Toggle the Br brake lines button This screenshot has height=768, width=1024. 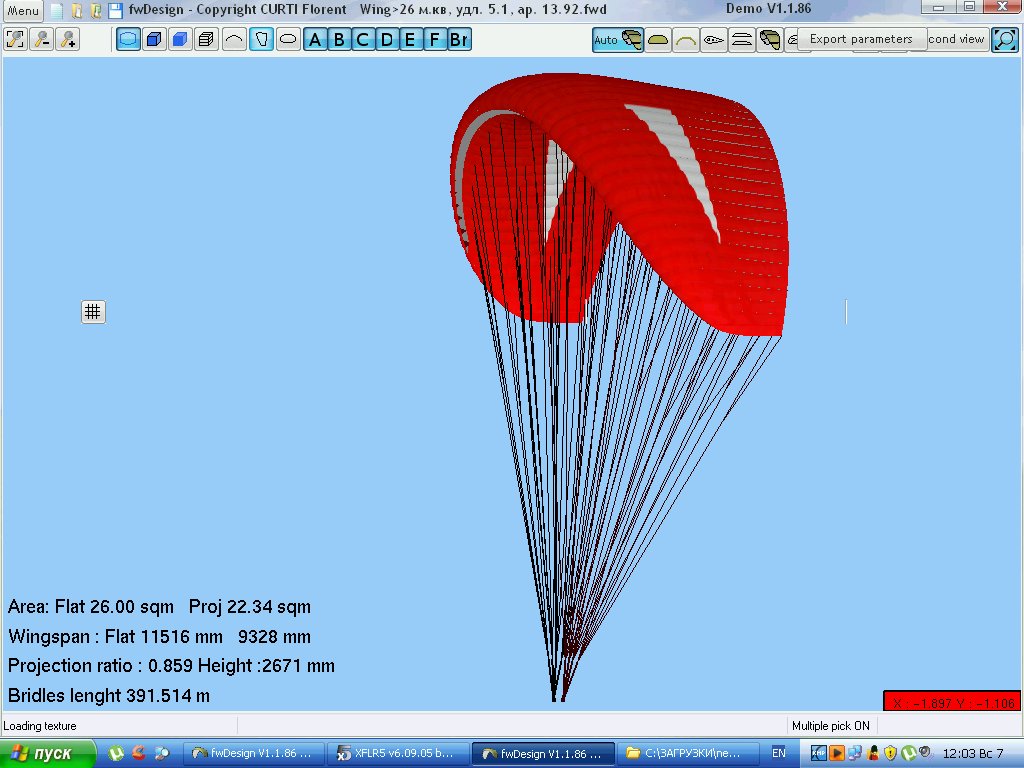click(459, 40)
